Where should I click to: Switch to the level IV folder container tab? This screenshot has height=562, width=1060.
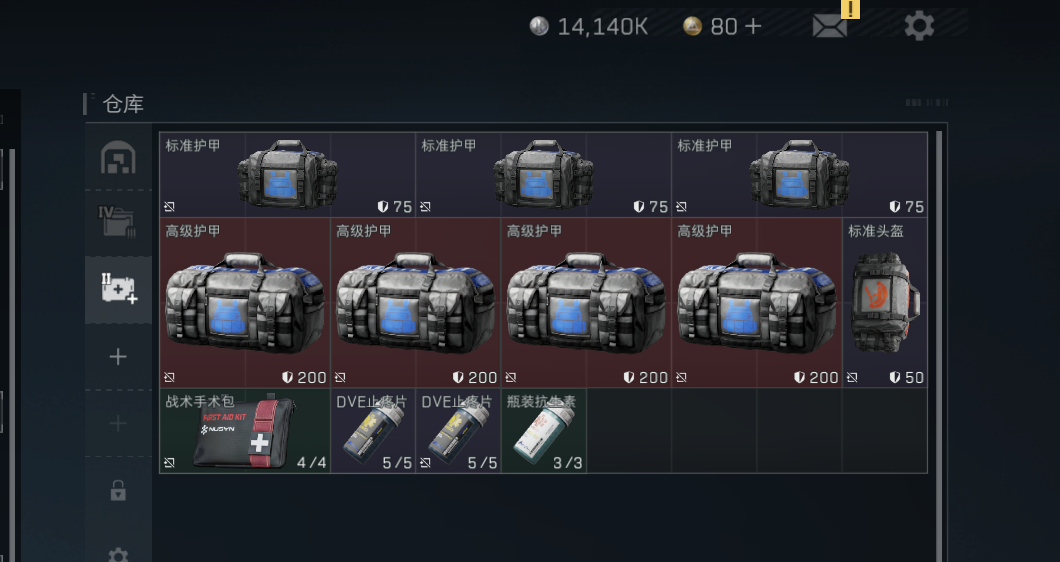[117, 222]
